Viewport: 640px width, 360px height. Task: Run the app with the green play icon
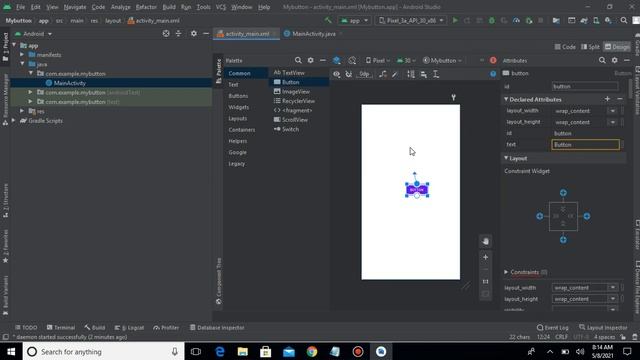point(455,20)
